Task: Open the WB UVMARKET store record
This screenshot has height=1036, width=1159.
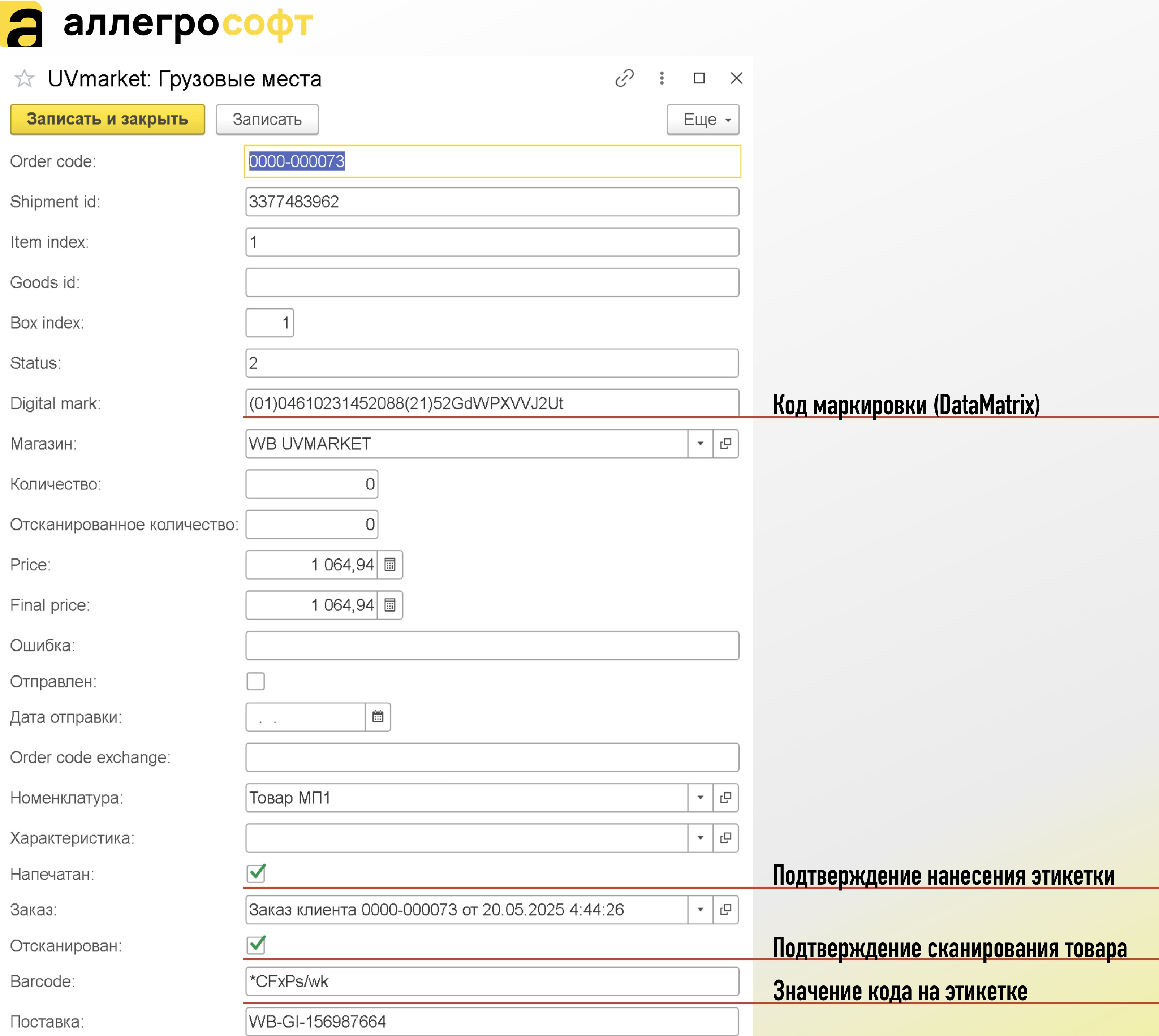Action: (x=726, y=444)
